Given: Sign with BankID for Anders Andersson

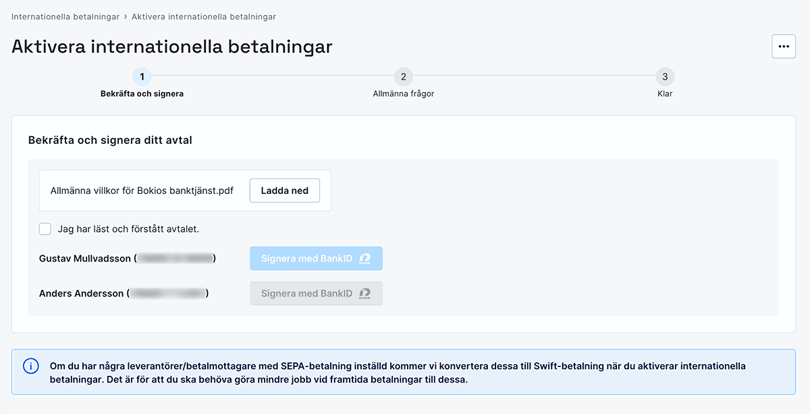Looking at the screenshot, I should [316, 293].
